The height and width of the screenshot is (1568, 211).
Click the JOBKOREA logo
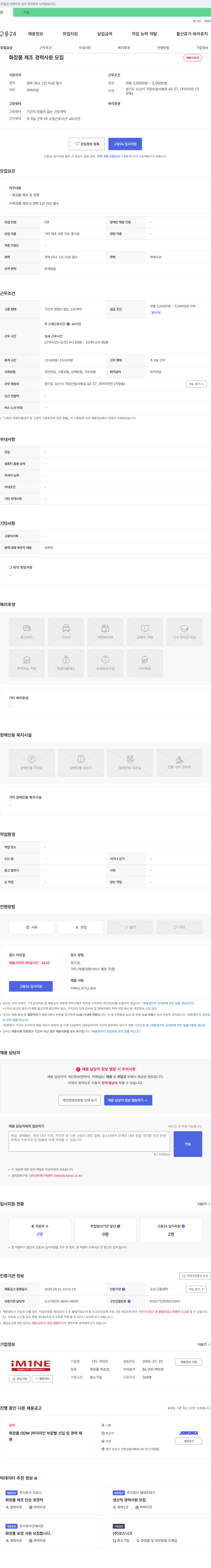pyautogui.click(x=189, y=1433)
